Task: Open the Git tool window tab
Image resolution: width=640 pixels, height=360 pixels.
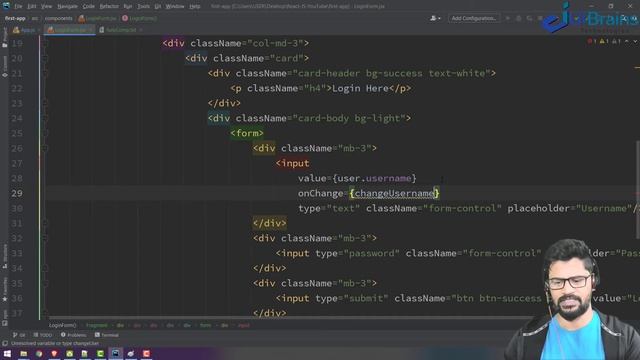Action: click(x=19, y=335)
